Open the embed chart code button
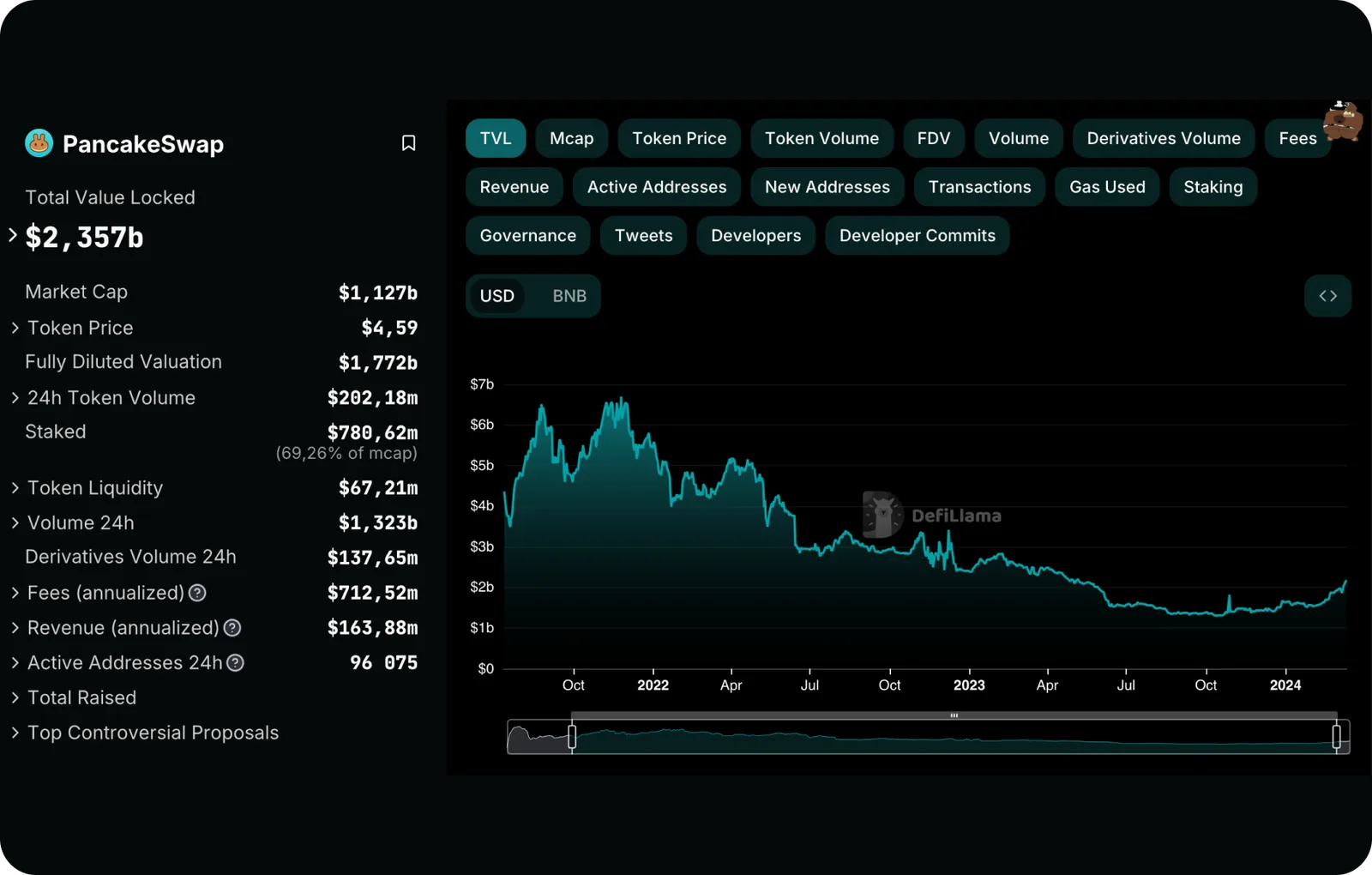This screenshot has height=875, width=1372. coord(1327,296)
